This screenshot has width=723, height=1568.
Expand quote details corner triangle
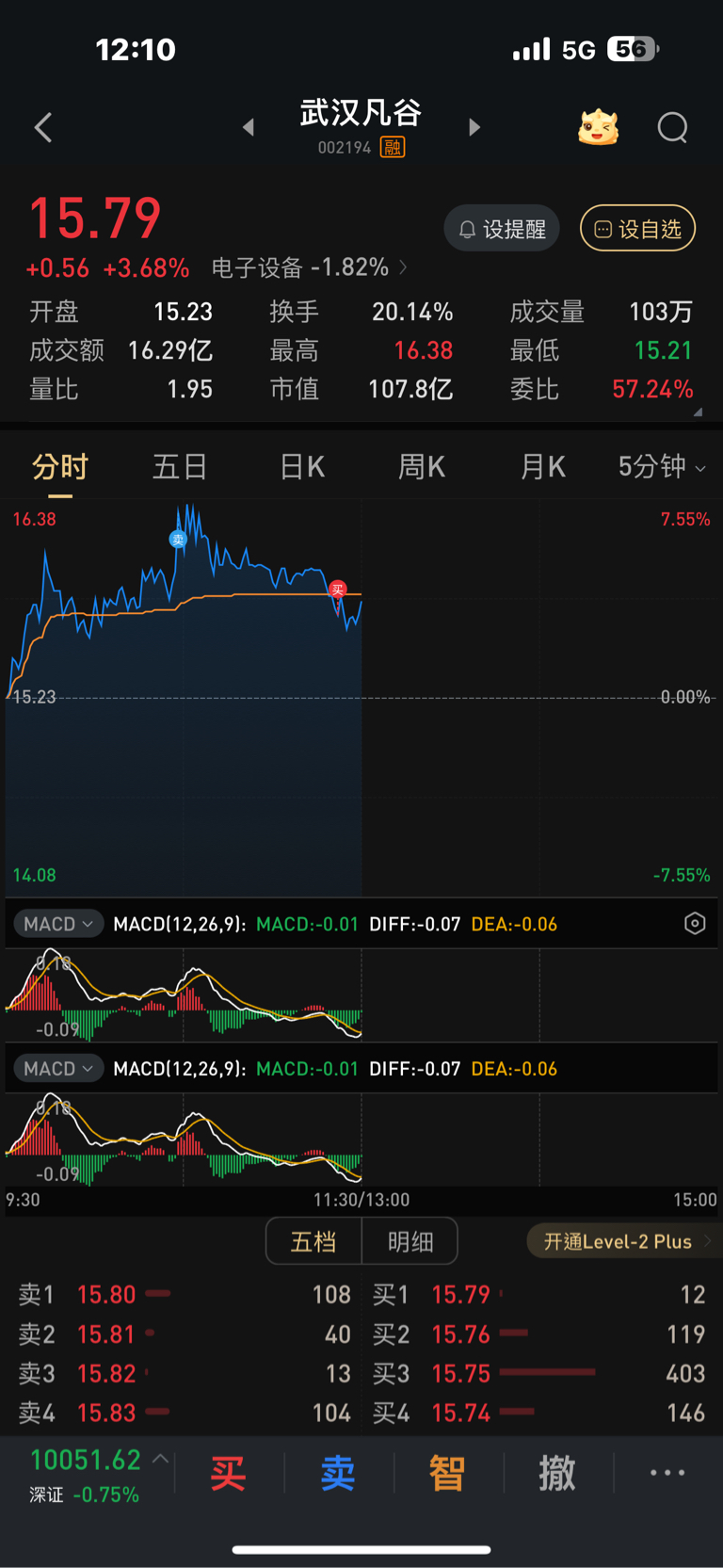(698, 412)
